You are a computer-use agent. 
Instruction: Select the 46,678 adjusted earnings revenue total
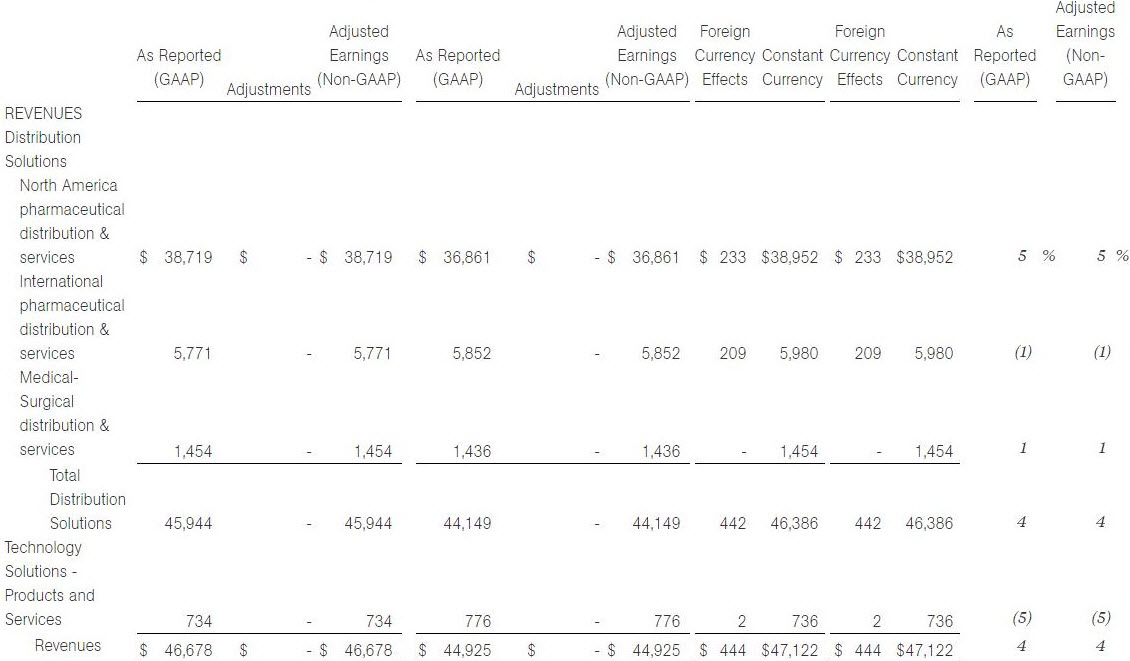368,650
